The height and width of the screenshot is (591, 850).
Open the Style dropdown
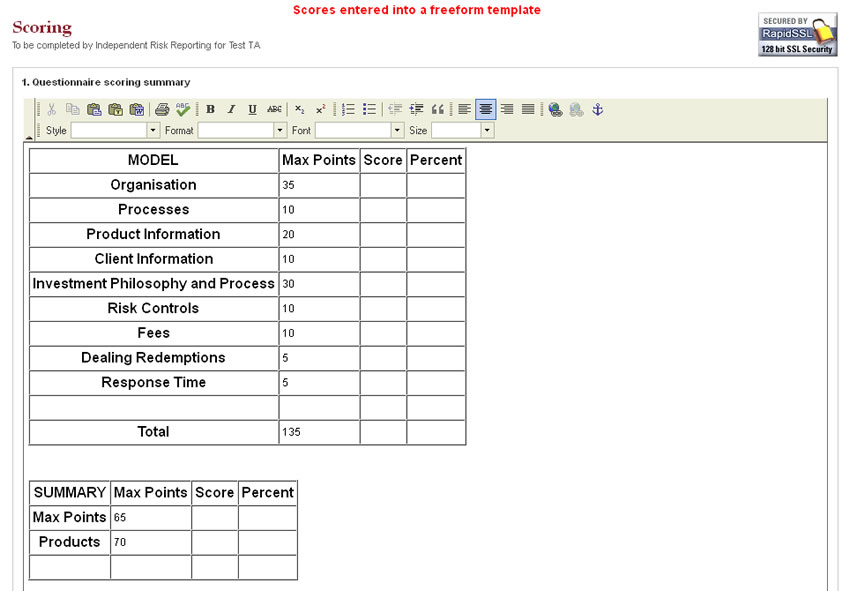(x=153, y=131)
